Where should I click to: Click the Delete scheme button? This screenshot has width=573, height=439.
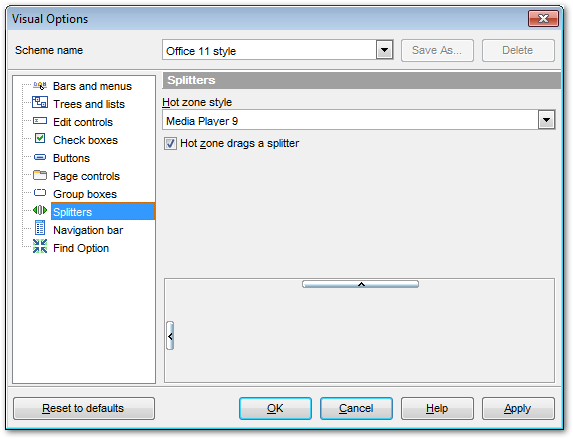[518, 50]
